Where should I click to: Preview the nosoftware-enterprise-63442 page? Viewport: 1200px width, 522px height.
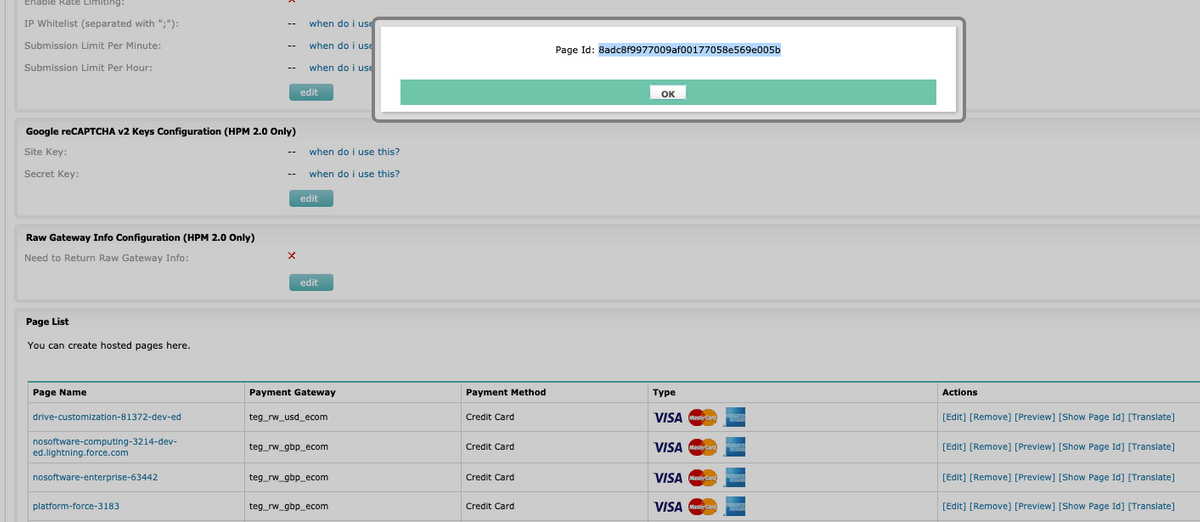[x=1035, y=477]
